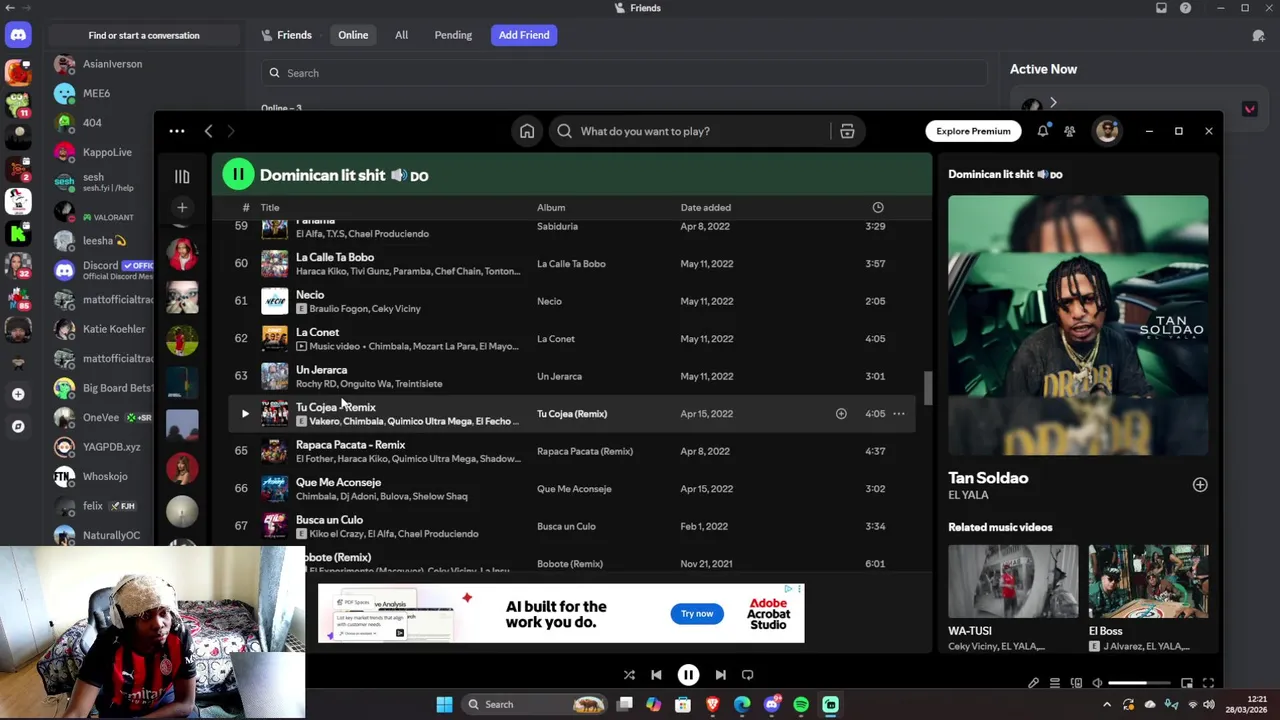Open Spotify notifications bell
The image size is (1280, 720).
click(1043, 131)
